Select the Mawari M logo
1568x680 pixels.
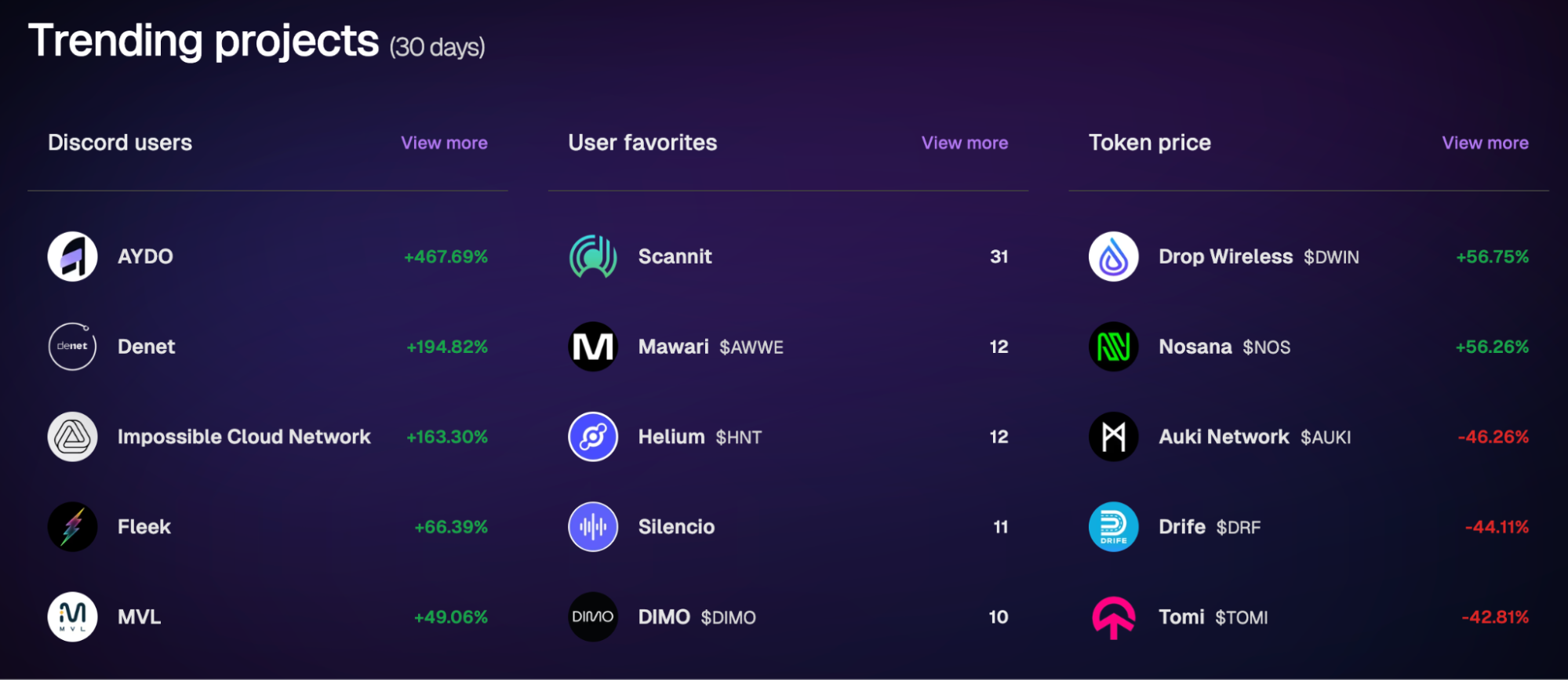(x=593, y=347)
